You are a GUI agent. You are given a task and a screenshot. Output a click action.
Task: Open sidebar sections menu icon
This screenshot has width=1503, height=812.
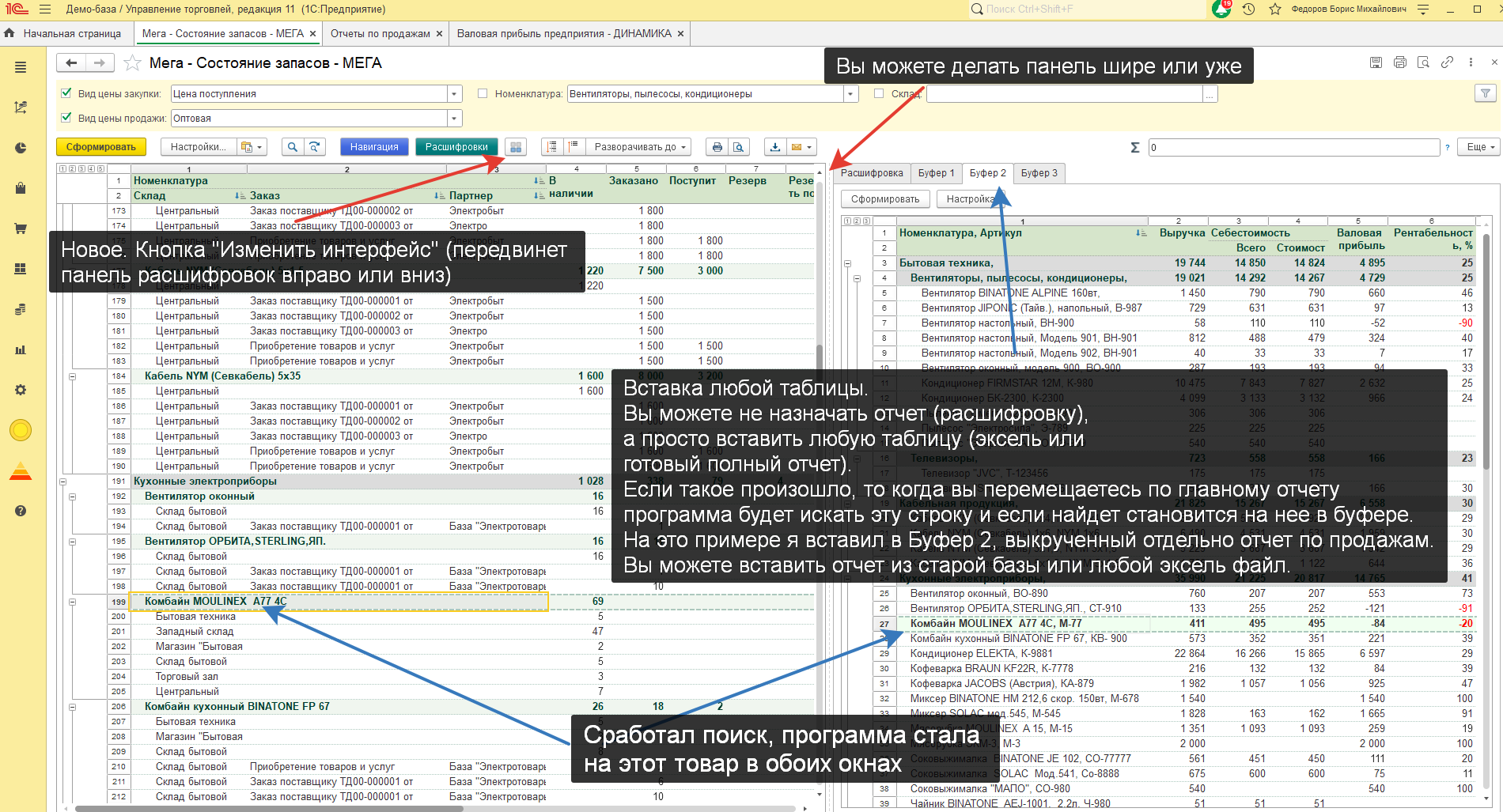pyautogui.click(x=21, y=67)
